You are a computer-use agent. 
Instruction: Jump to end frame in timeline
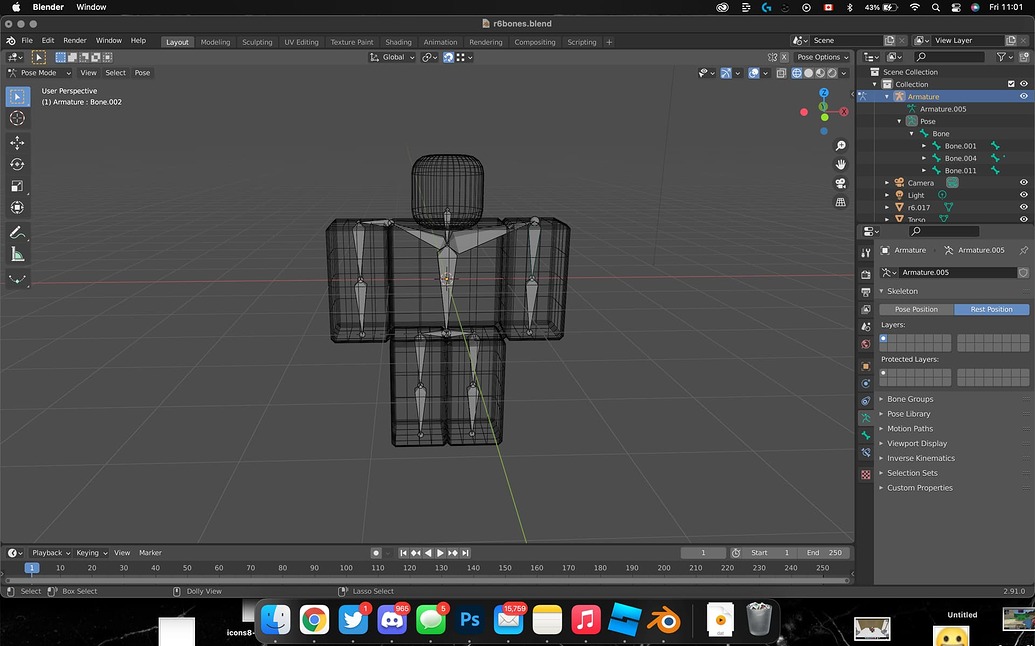[465, 553]
